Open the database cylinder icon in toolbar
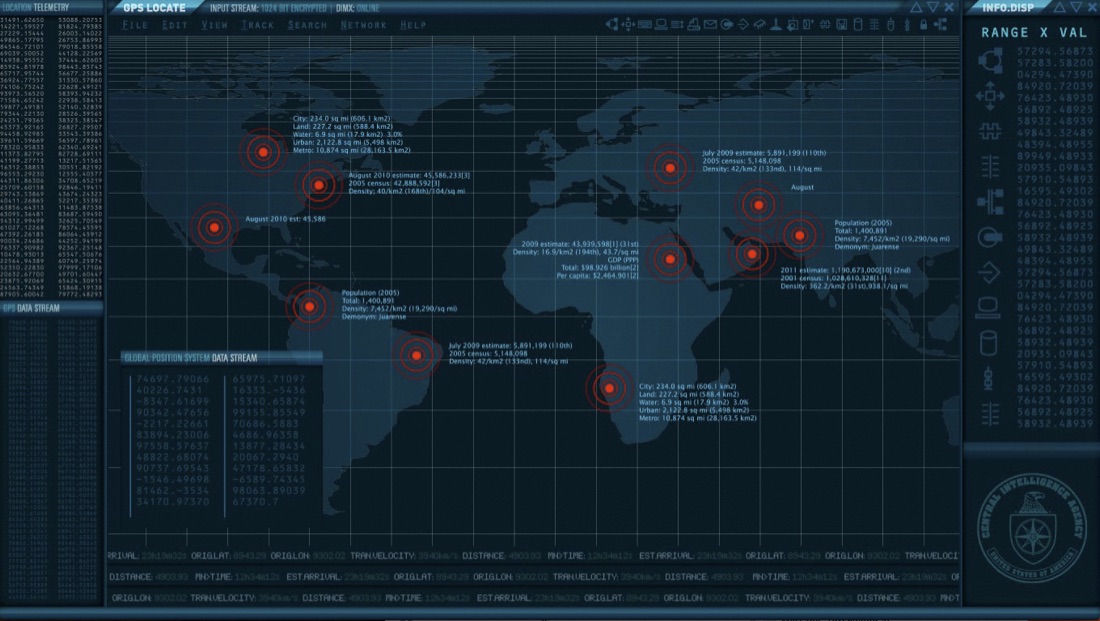 click(x=858, y=25)
